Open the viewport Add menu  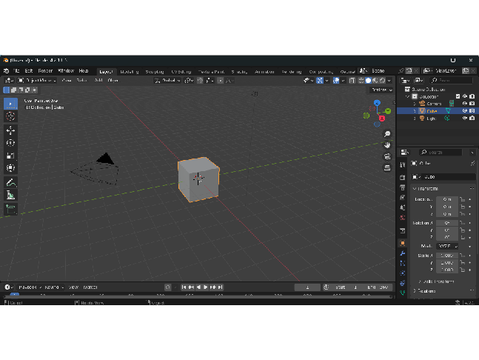[x=98, y=80]
